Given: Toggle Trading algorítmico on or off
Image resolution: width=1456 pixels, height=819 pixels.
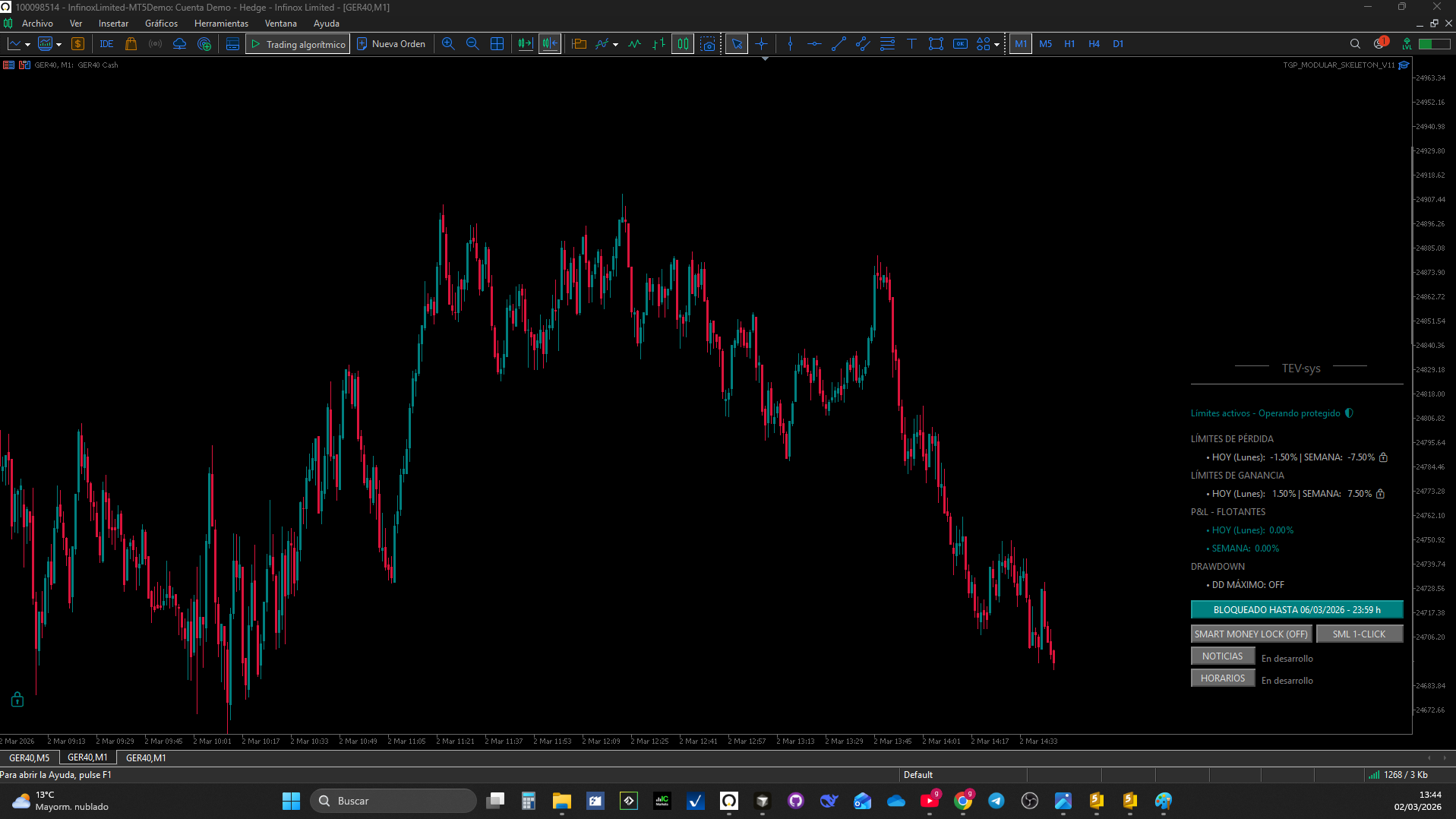Looking at the screenshot, I should pos(298,44).
